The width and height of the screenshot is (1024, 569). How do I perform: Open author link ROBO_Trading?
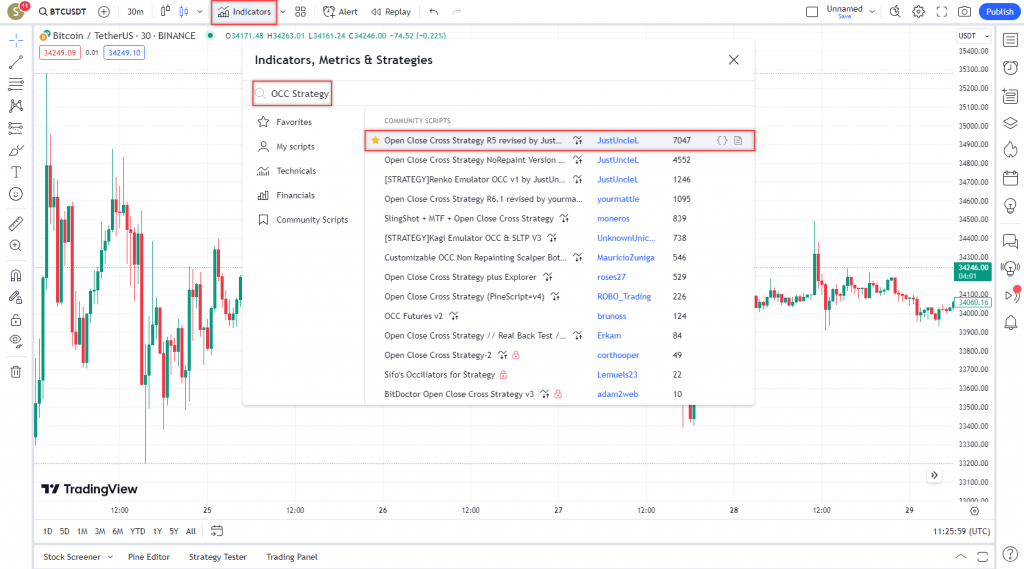[624, 297]
